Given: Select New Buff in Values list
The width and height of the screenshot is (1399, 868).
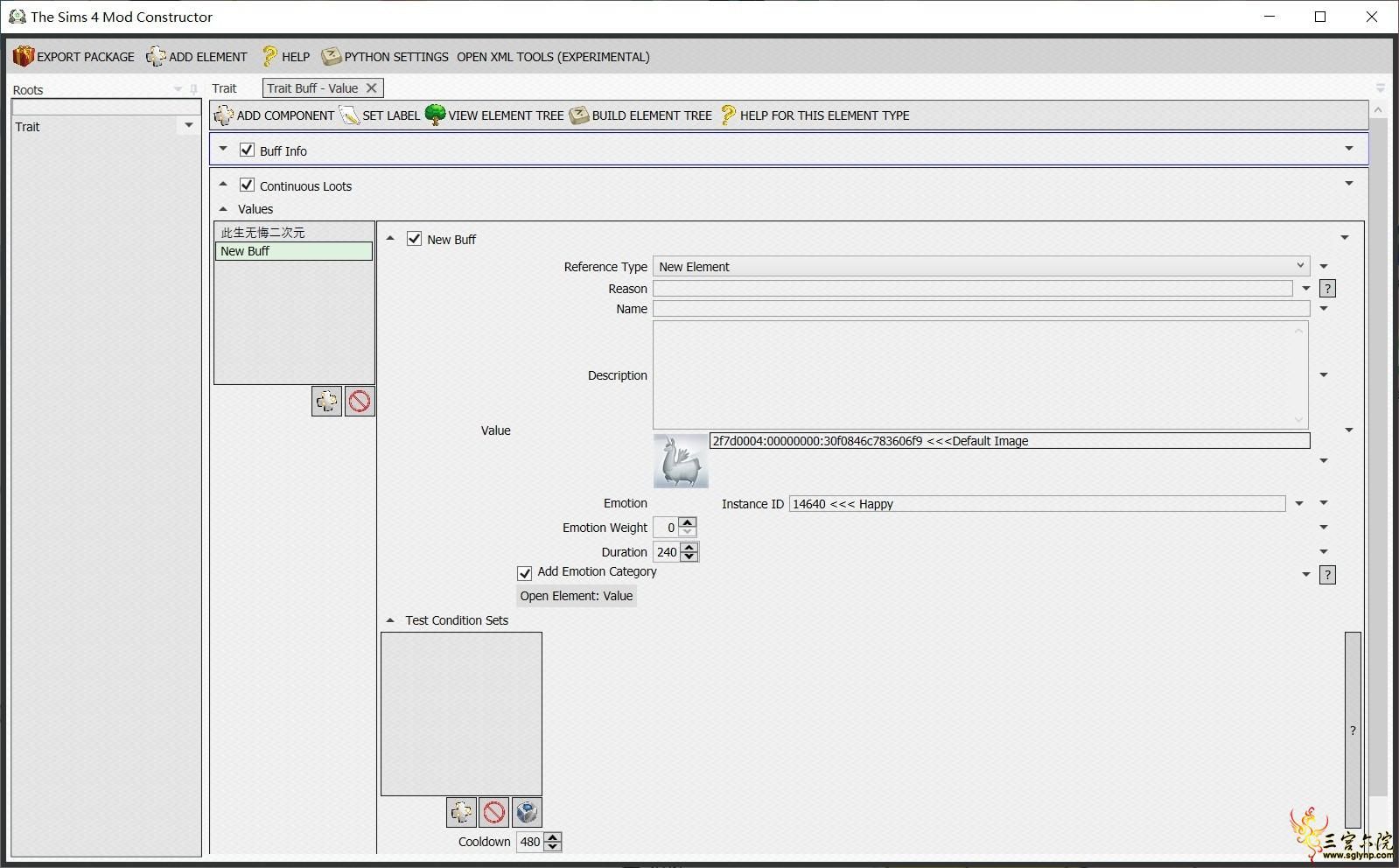Looking at the screenshot, I should [x=294, y=251].
